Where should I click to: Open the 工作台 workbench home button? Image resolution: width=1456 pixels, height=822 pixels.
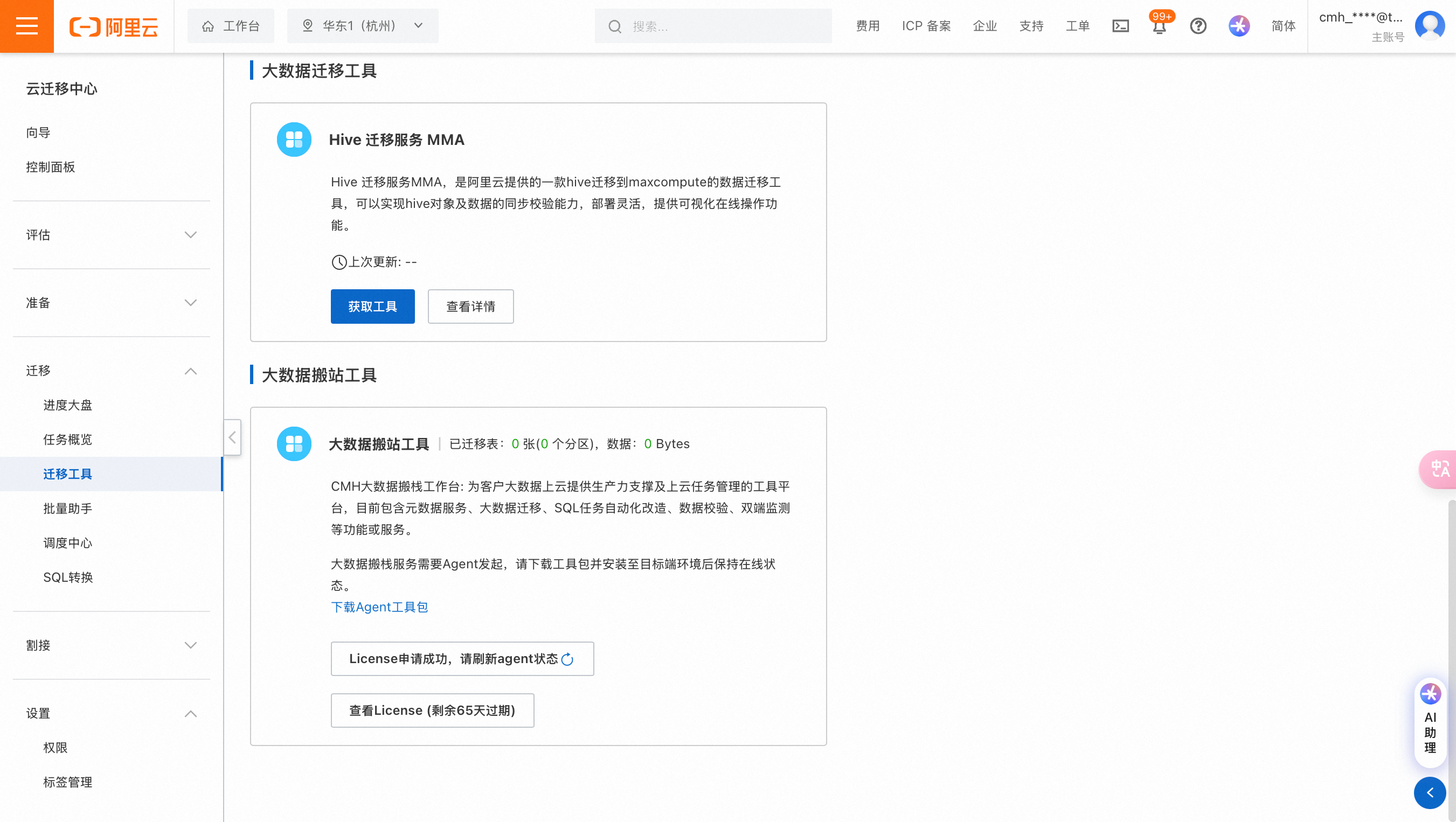click(231, 26)
